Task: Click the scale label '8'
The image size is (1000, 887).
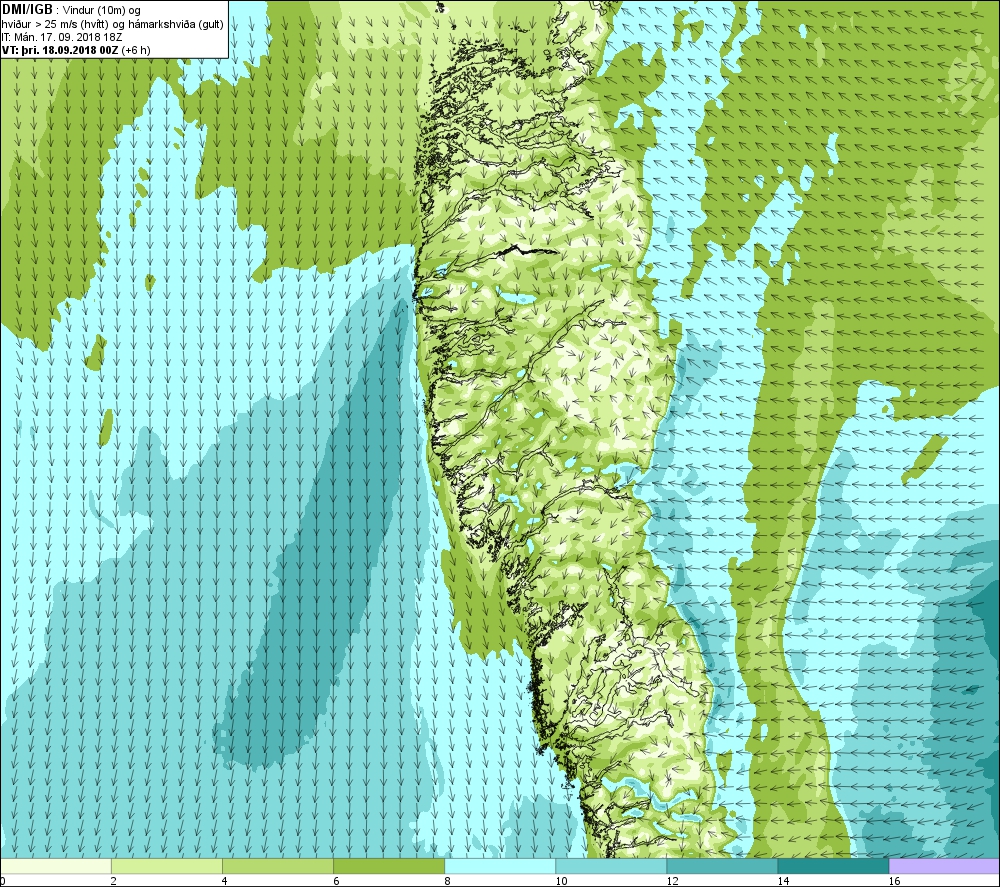Action: [447, 881]
